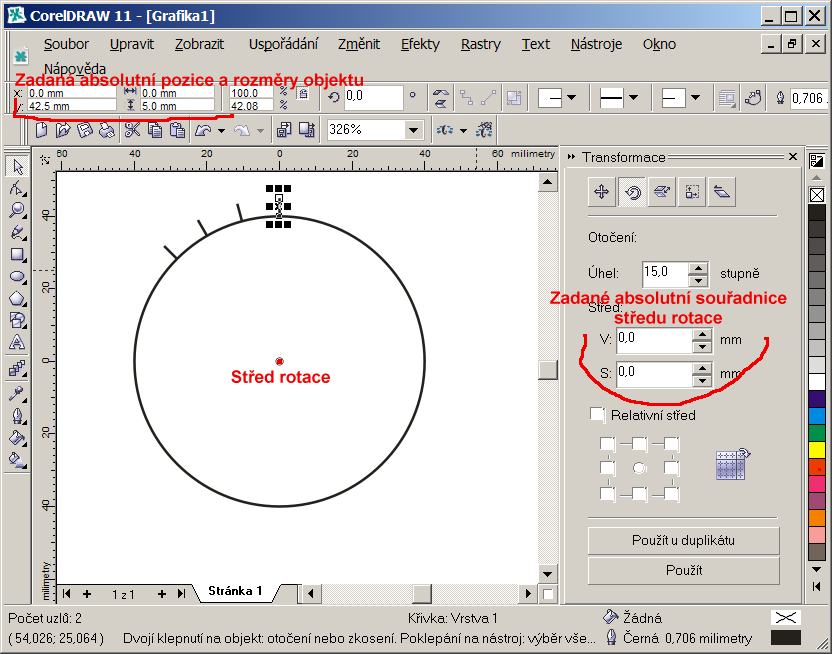Select the Polygon tool
Image resolution: width=832 pixels, height=654 pixels.
tap(18, 299)
